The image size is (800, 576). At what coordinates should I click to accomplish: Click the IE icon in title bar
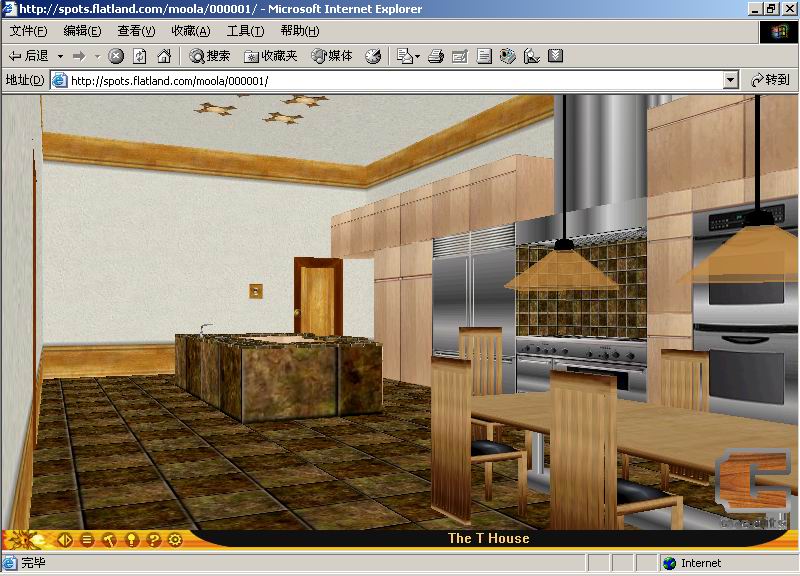click(9, 9)
